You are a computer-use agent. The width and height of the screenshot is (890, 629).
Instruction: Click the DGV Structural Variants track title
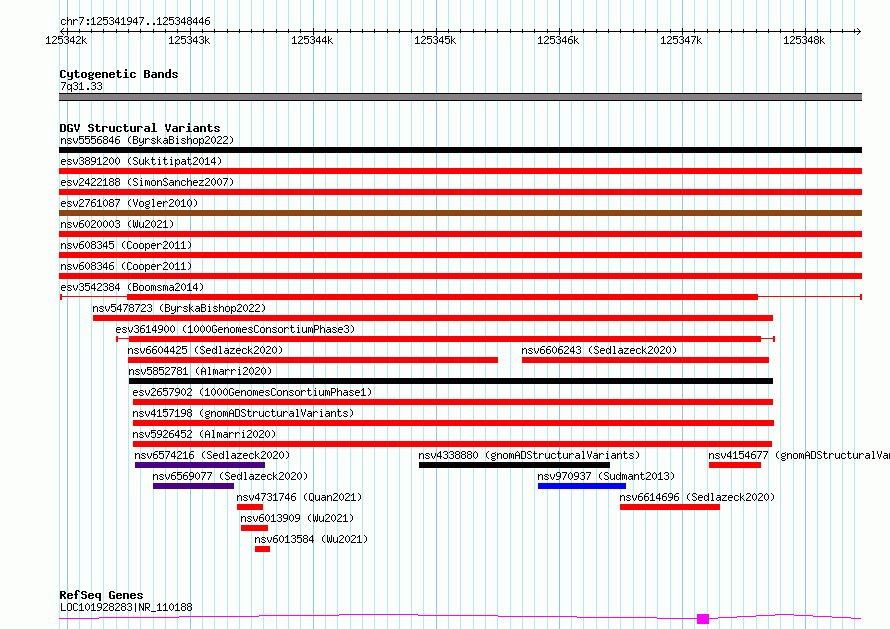pos(140,128)
